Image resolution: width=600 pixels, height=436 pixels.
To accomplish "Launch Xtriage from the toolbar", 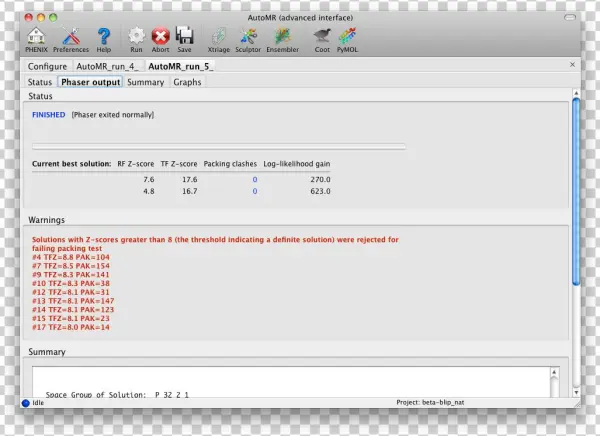I will (218, 39).
